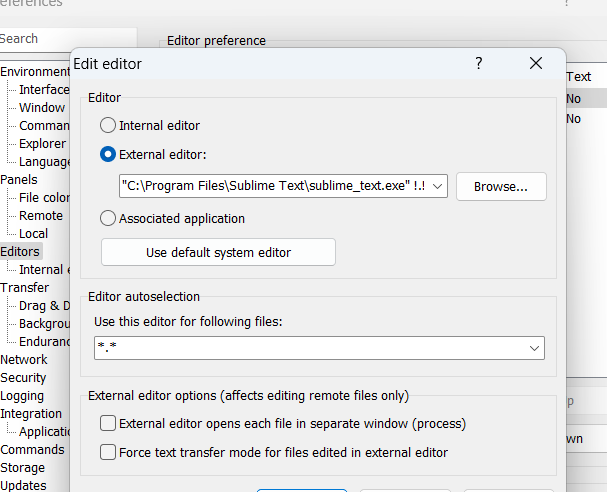Viewport: 607px width, 492px height.
Task: Enable external editor opens in separate window
Action: (x=108, y=423)
